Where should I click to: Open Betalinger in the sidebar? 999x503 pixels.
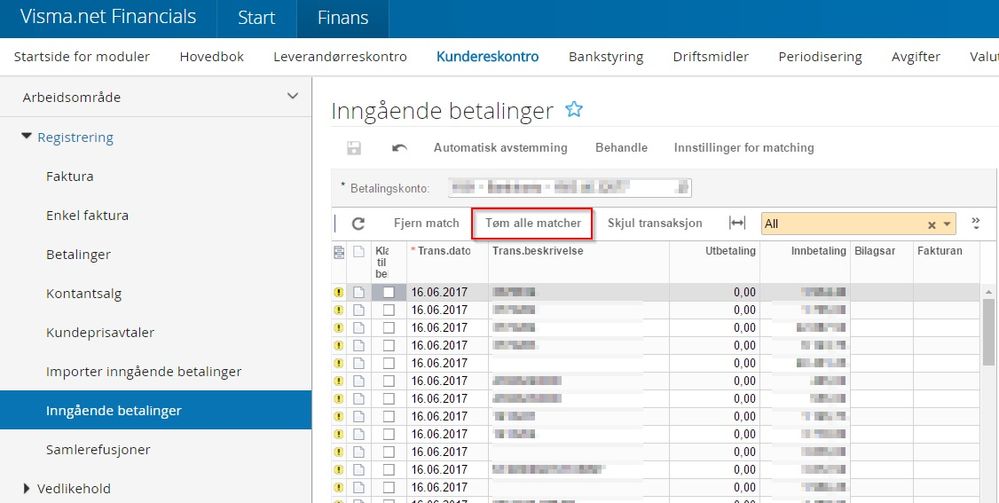(x=78, y=254)
